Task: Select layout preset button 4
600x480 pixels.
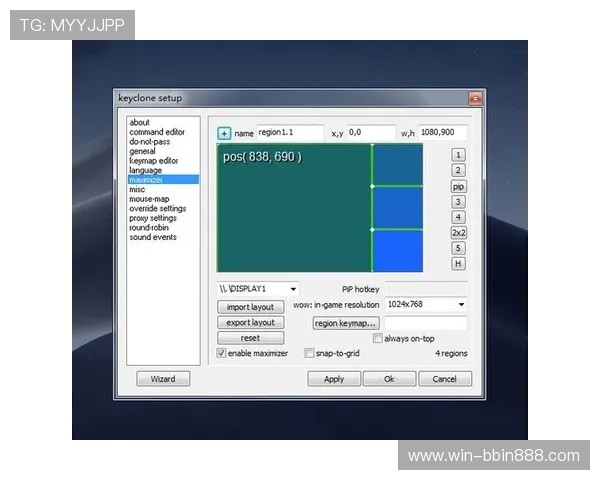Action: [458, 217]
